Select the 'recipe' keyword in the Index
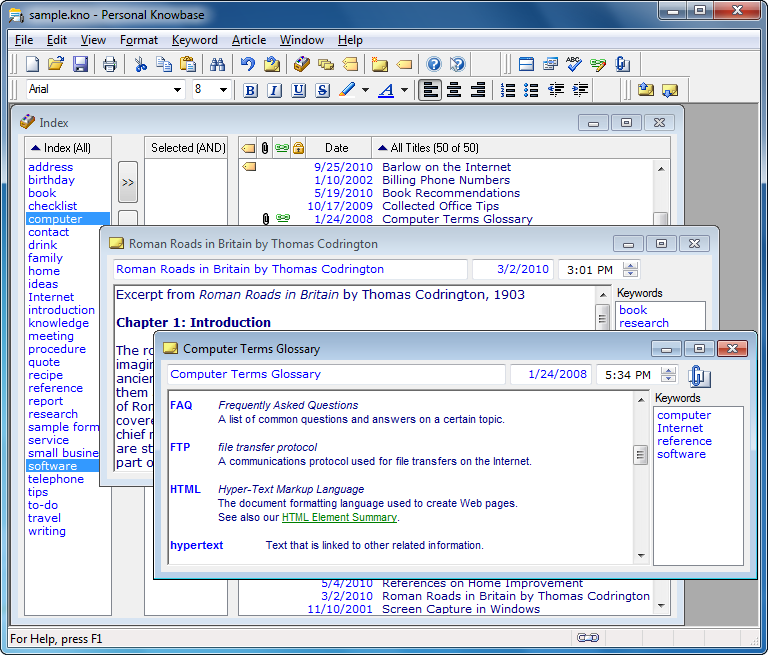 [x=45, y=375]
